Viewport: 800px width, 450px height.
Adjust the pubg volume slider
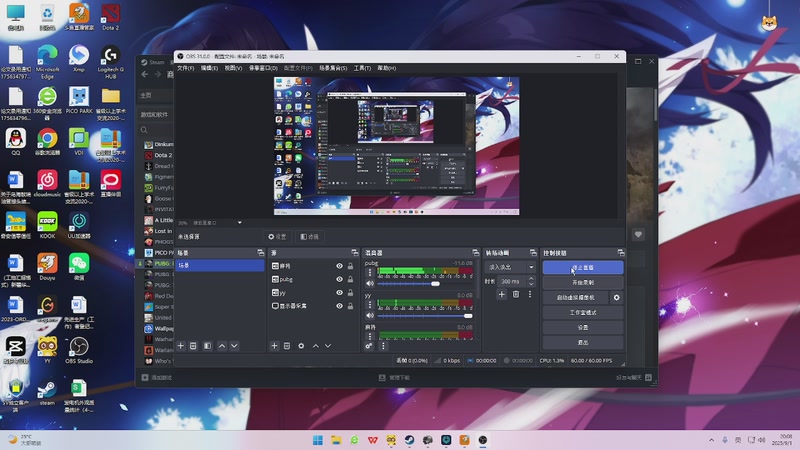point(435,284)
